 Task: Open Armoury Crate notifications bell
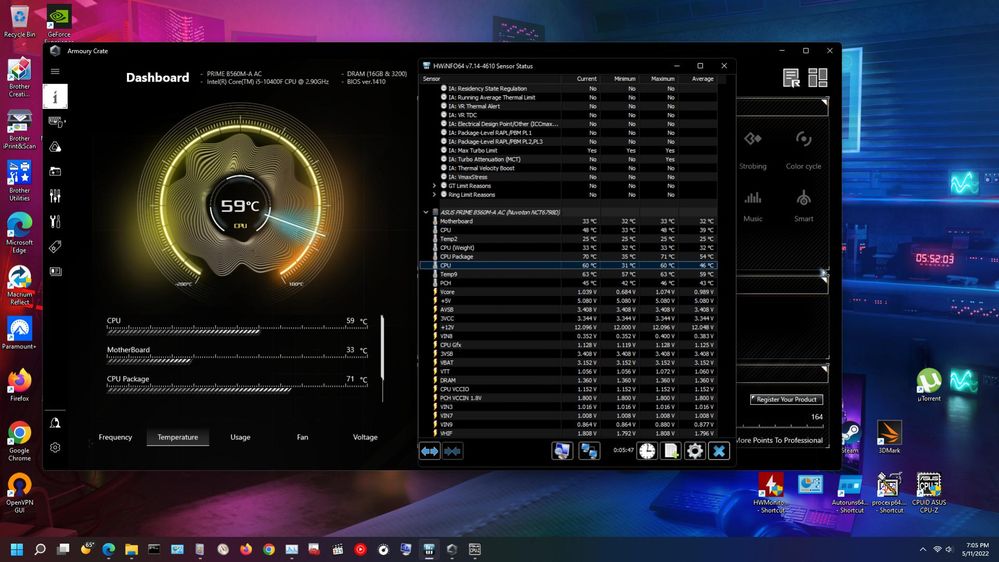tap(55, 422)
